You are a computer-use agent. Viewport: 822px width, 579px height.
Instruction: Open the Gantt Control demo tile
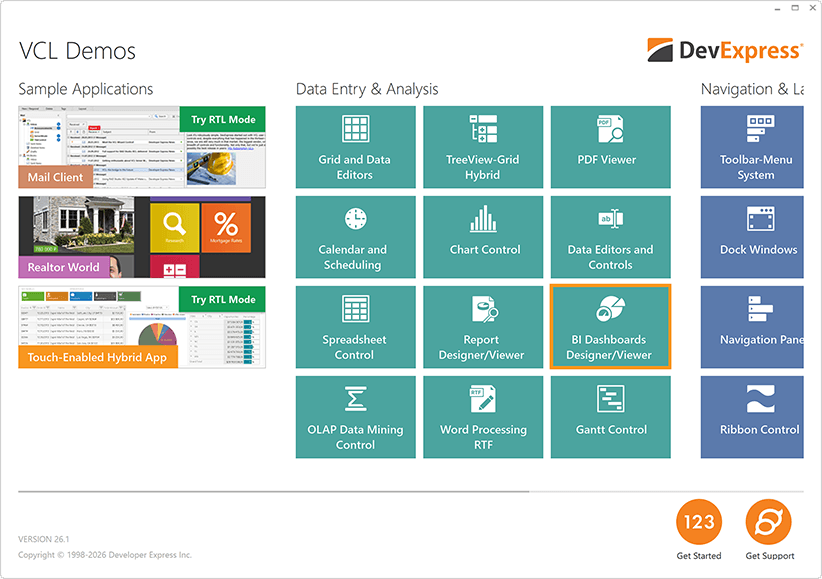click(610, 417)
